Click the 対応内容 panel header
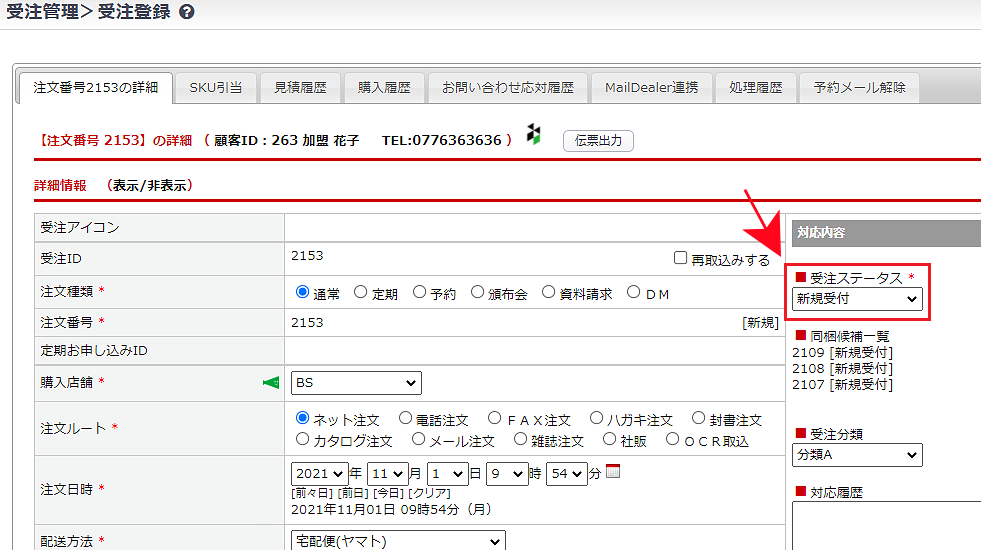 click(887, 233)
